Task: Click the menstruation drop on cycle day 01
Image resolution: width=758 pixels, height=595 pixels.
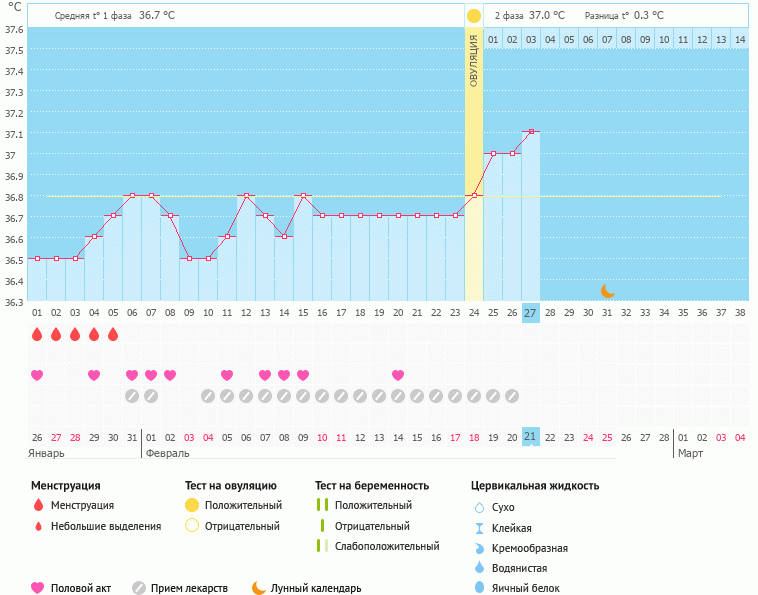Action: tap(37, 334)
